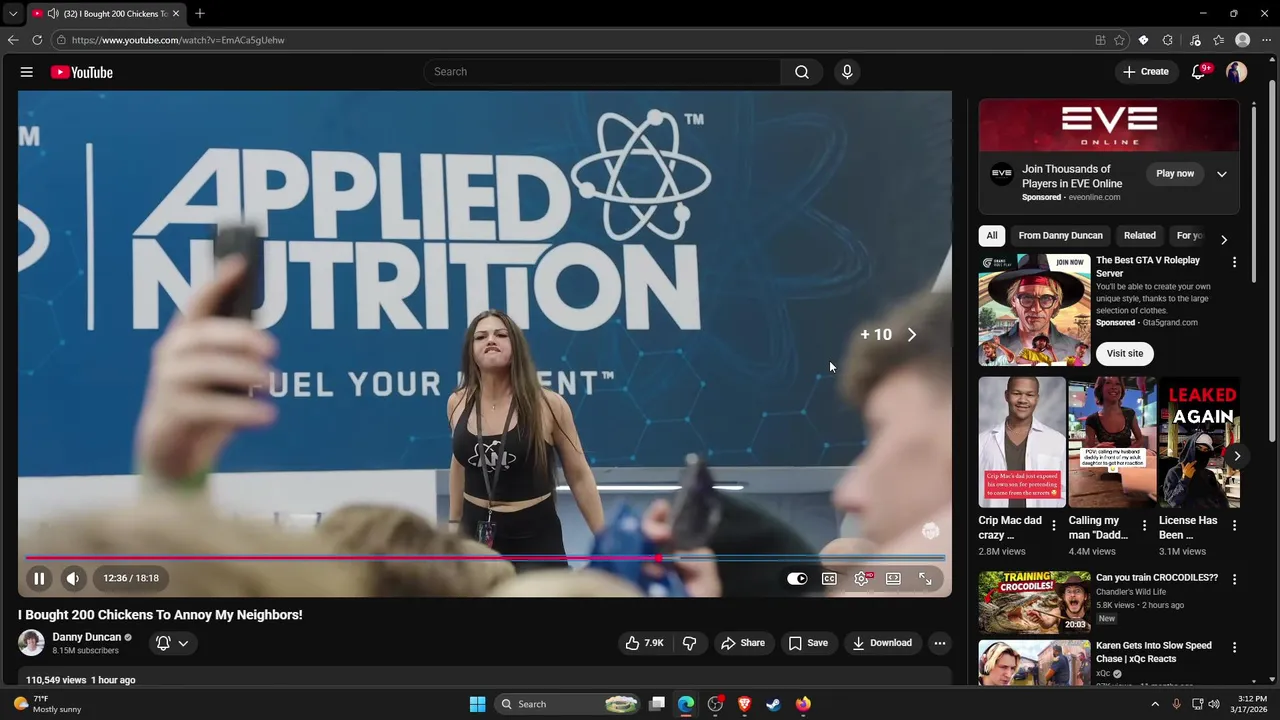Mute the video volume
Viewport: 1280px width, 720px height.
tap(73, 578)
